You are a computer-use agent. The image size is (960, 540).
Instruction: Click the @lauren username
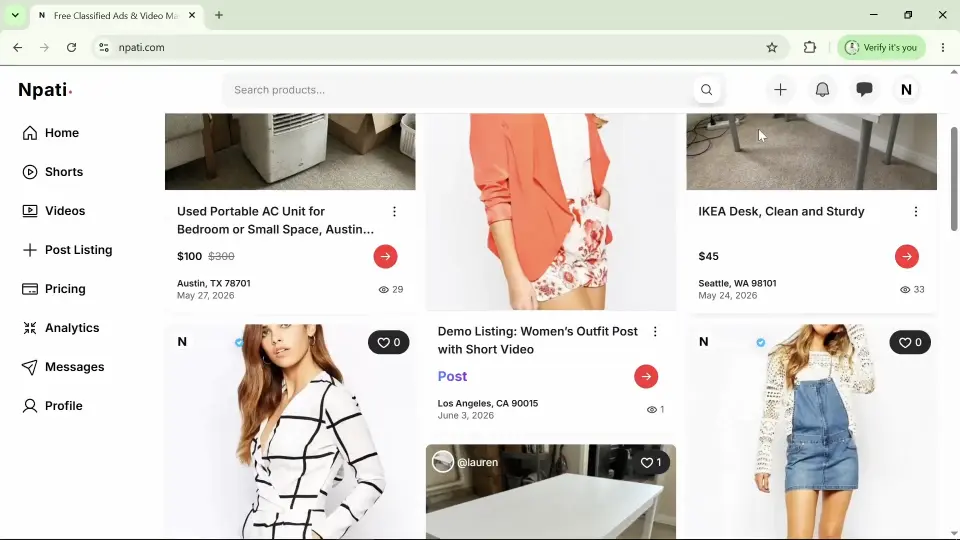[x=478, y=463]
